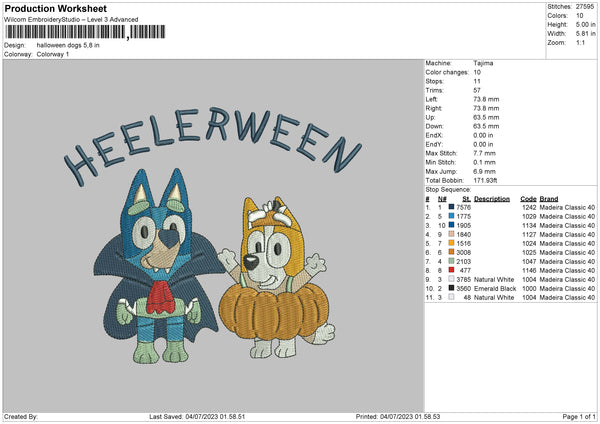Click the barcode under the worksheet title
The image size is (600, 424).
point(85,32)
